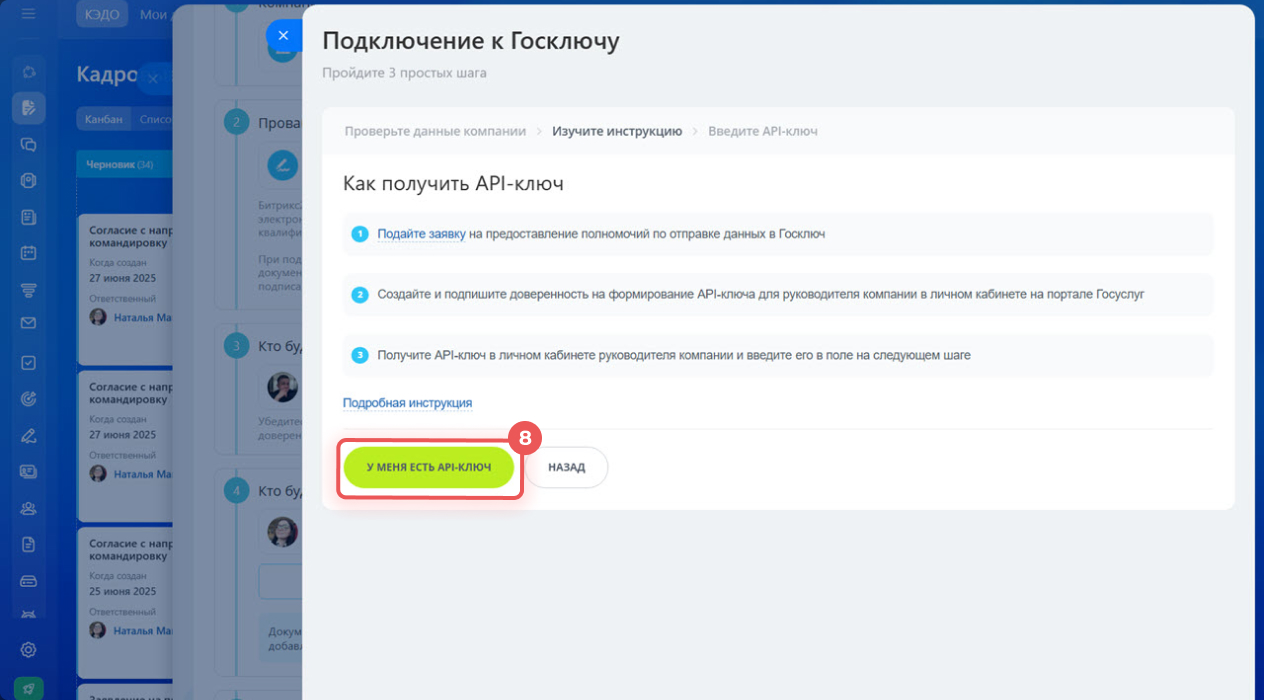Click step 2 pen icon in background panel
1264x700 pixels.
coord(284,165)
